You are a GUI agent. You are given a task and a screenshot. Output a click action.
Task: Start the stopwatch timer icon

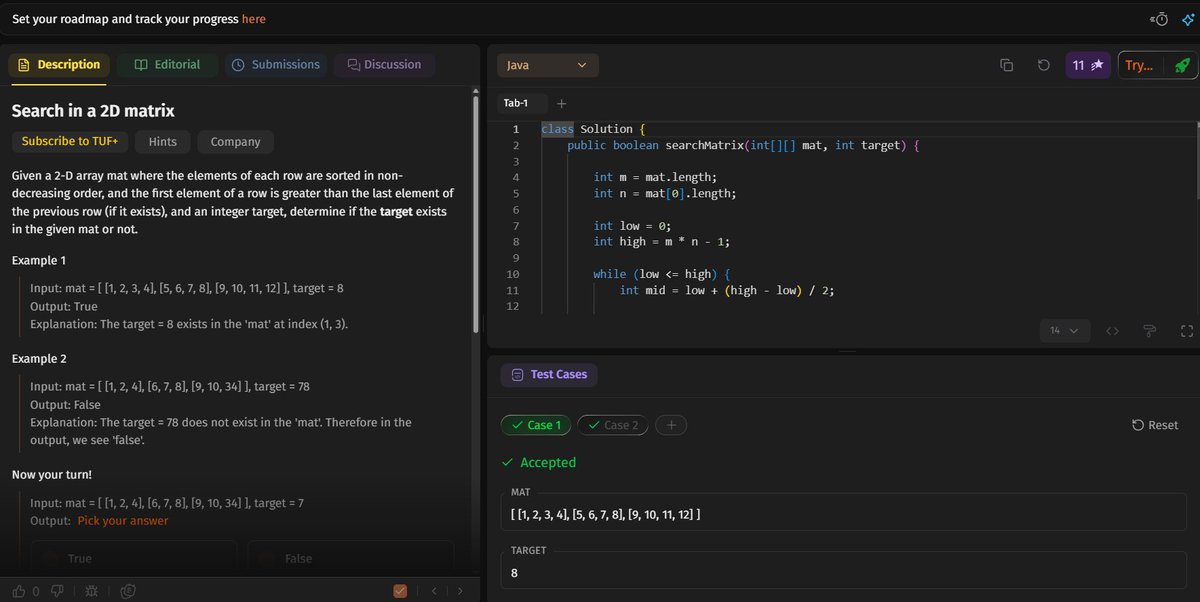[x=1160, y=19]
